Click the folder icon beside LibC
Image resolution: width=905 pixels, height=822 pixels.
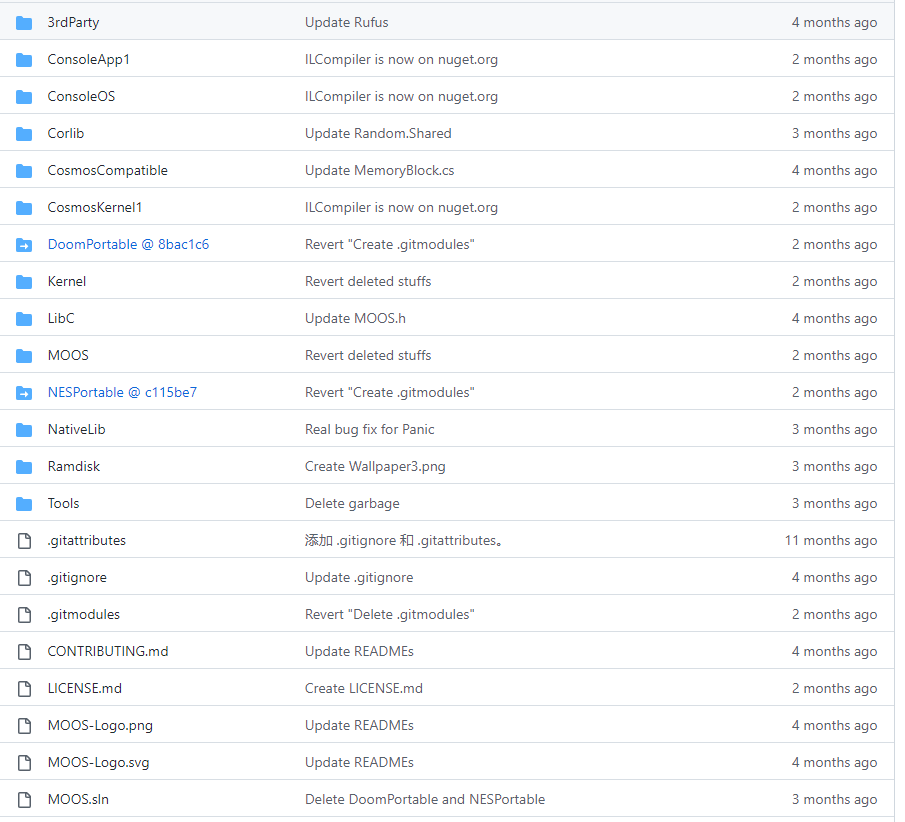(x=24, y=319)
